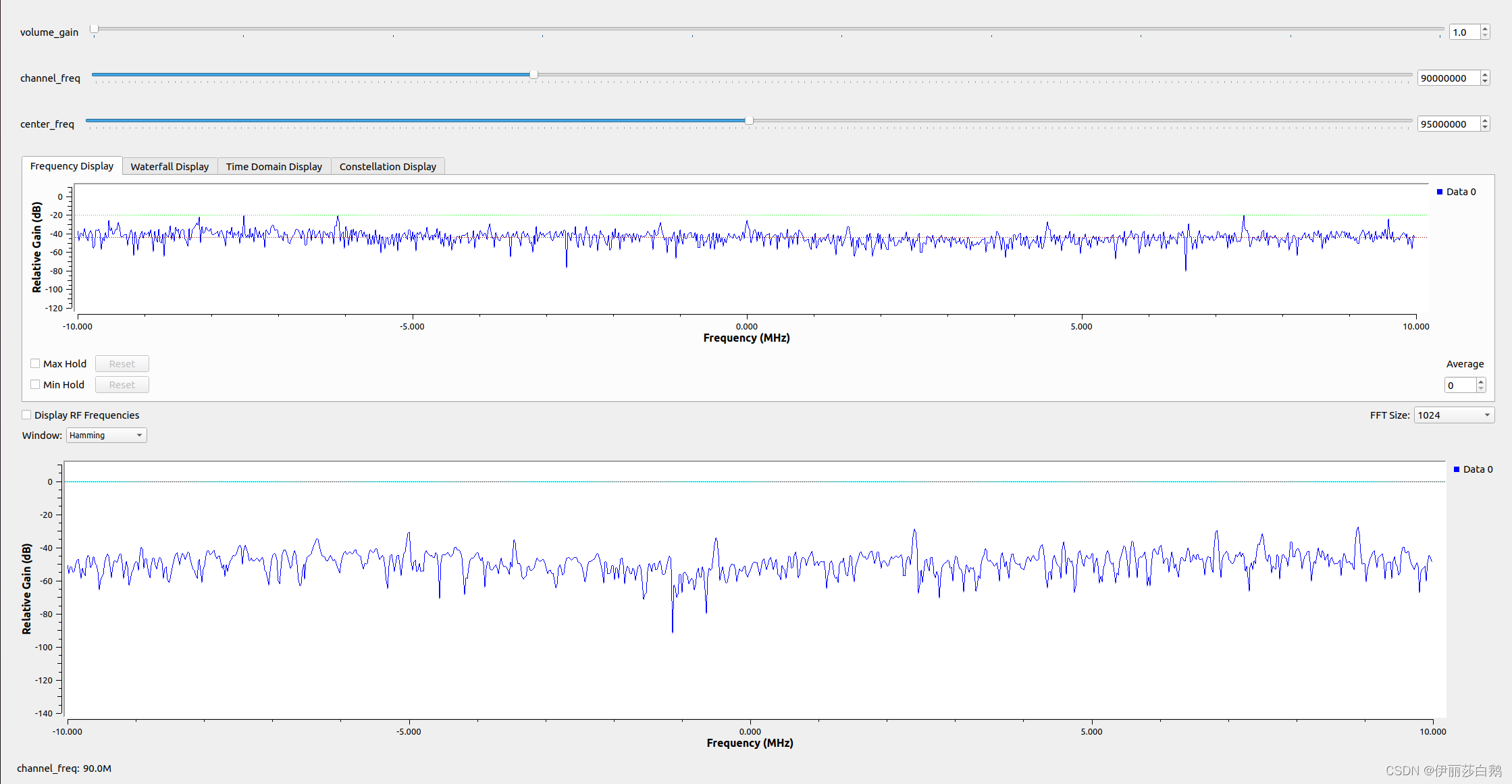
Task: Toggle bottom plot Data 0 legend marker
Action: (1456, 469)
